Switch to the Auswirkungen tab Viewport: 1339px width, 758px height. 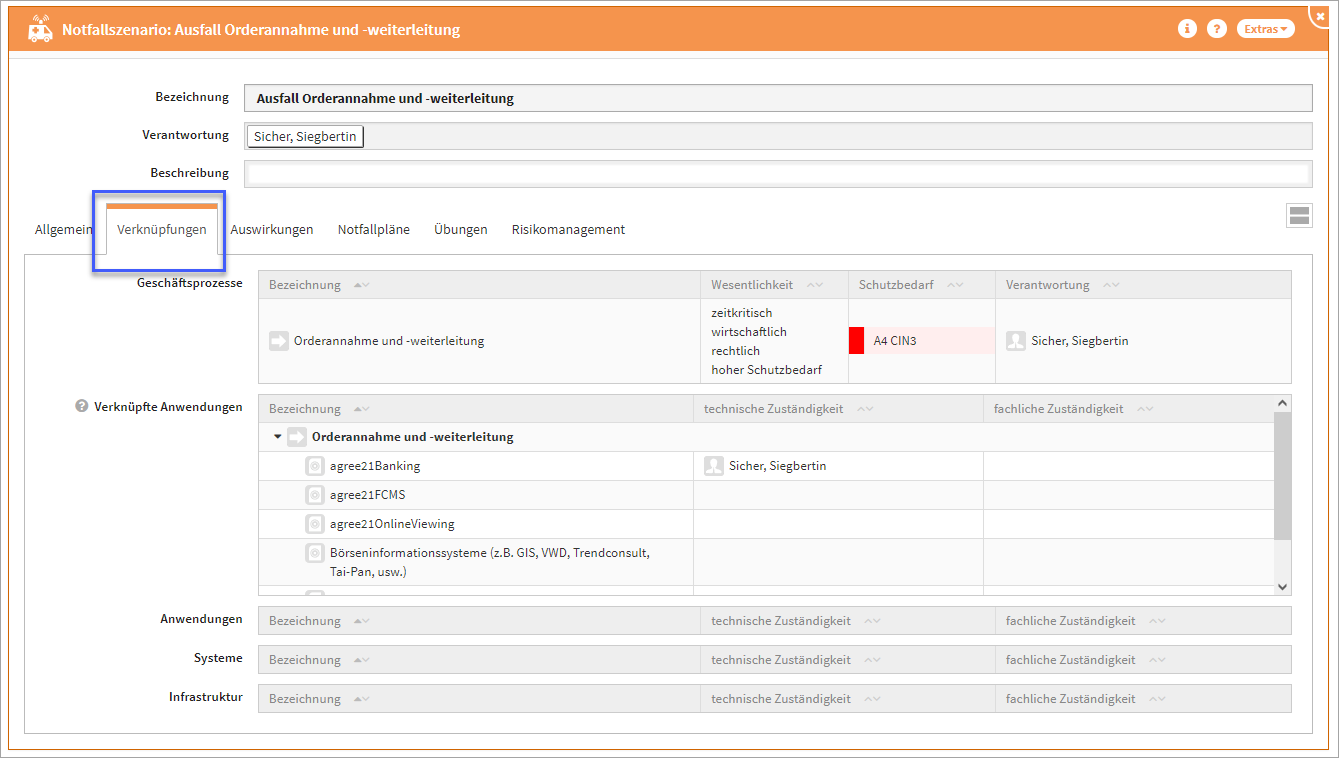[272, 229]
